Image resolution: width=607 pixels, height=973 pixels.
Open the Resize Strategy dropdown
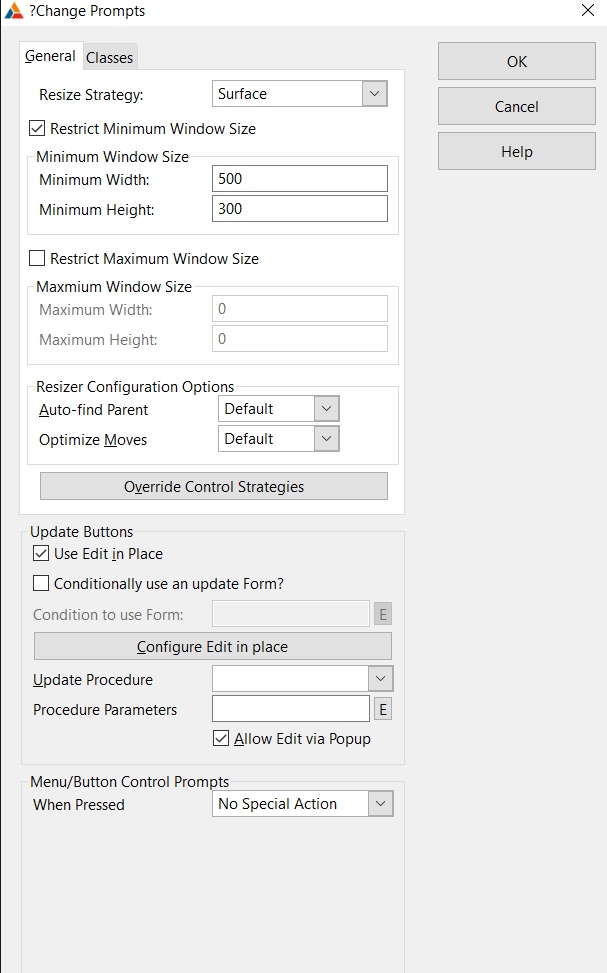[375, 94]
